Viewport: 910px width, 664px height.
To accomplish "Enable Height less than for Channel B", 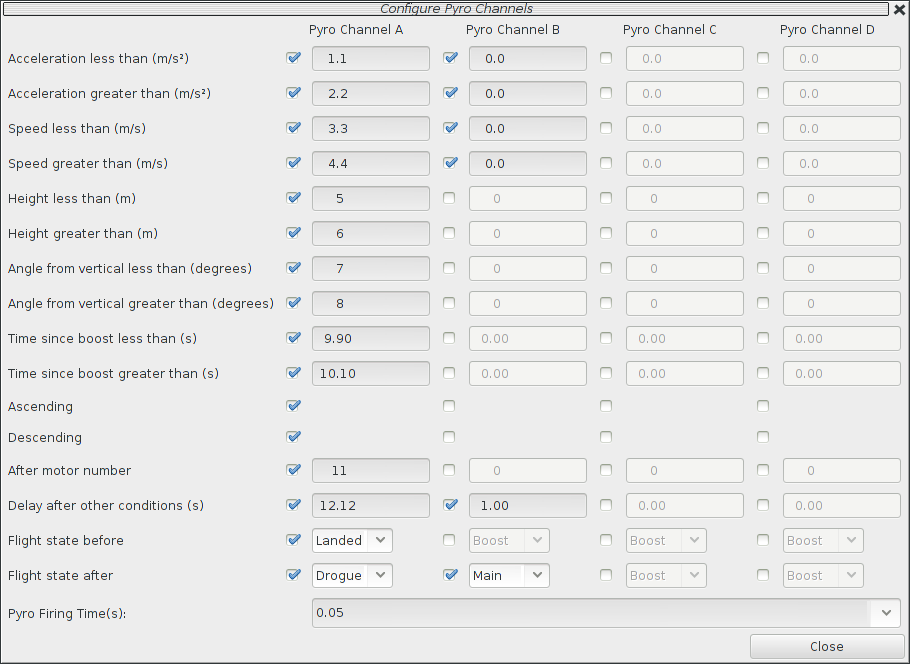I will [x=449, y=198].
